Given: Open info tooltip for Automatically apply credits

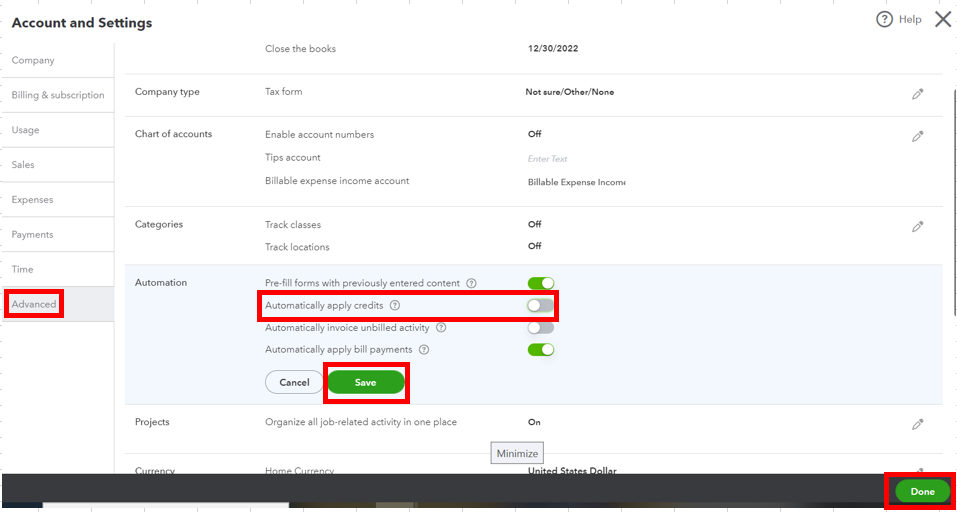Looking at the screenshot, I should (x=395, y=305).
